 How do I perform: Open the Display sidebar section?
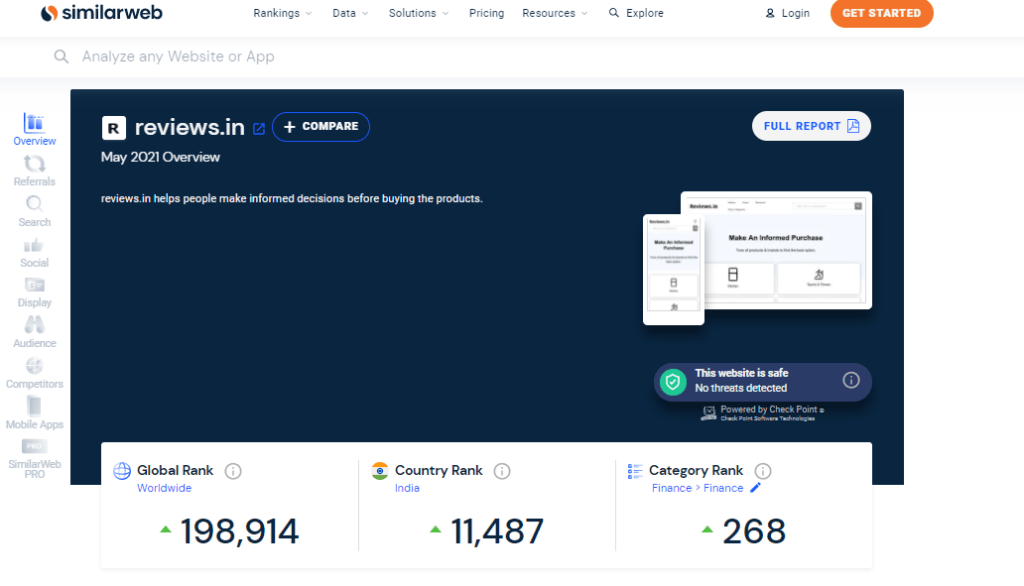pyautogui.click(x=35, y=293)
